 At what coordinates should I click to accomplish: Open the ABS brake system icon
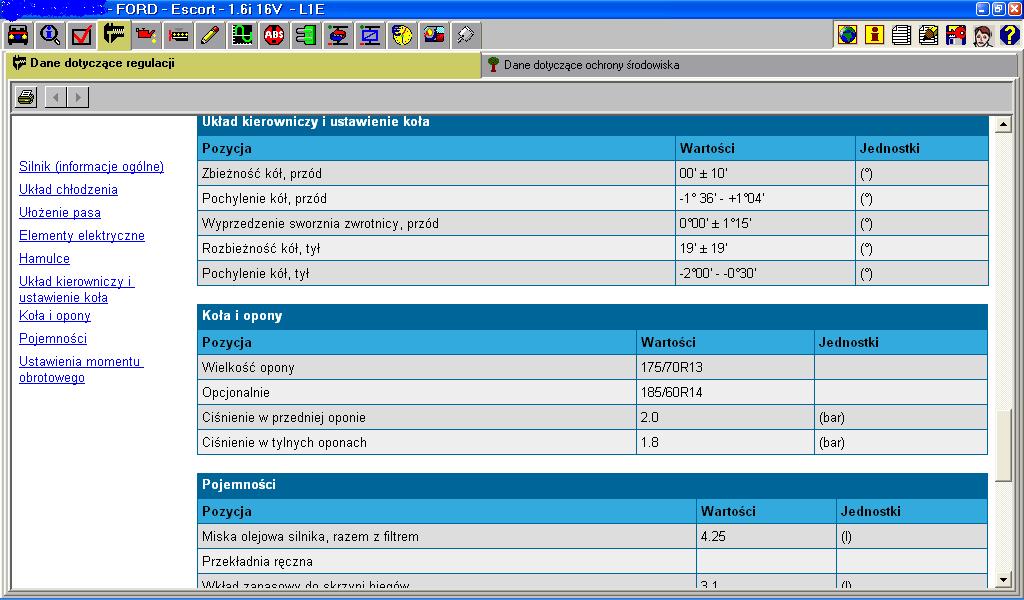(274, 36)
